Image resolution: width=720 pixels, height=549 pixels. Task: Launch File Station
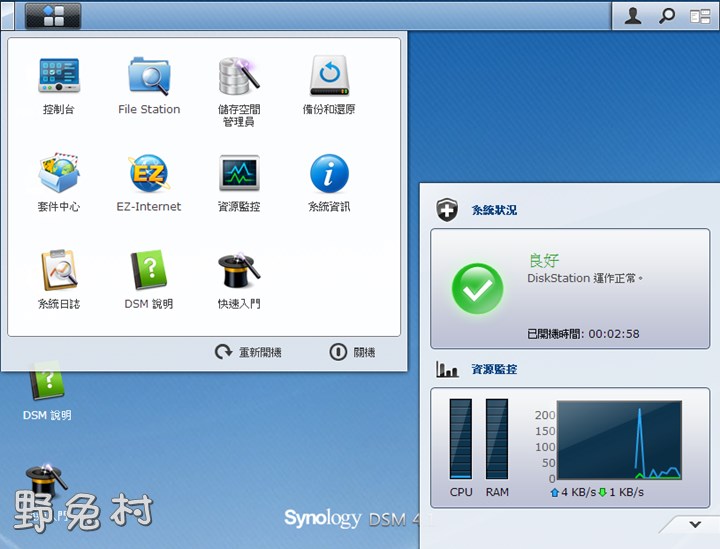[x=149, y=85]
